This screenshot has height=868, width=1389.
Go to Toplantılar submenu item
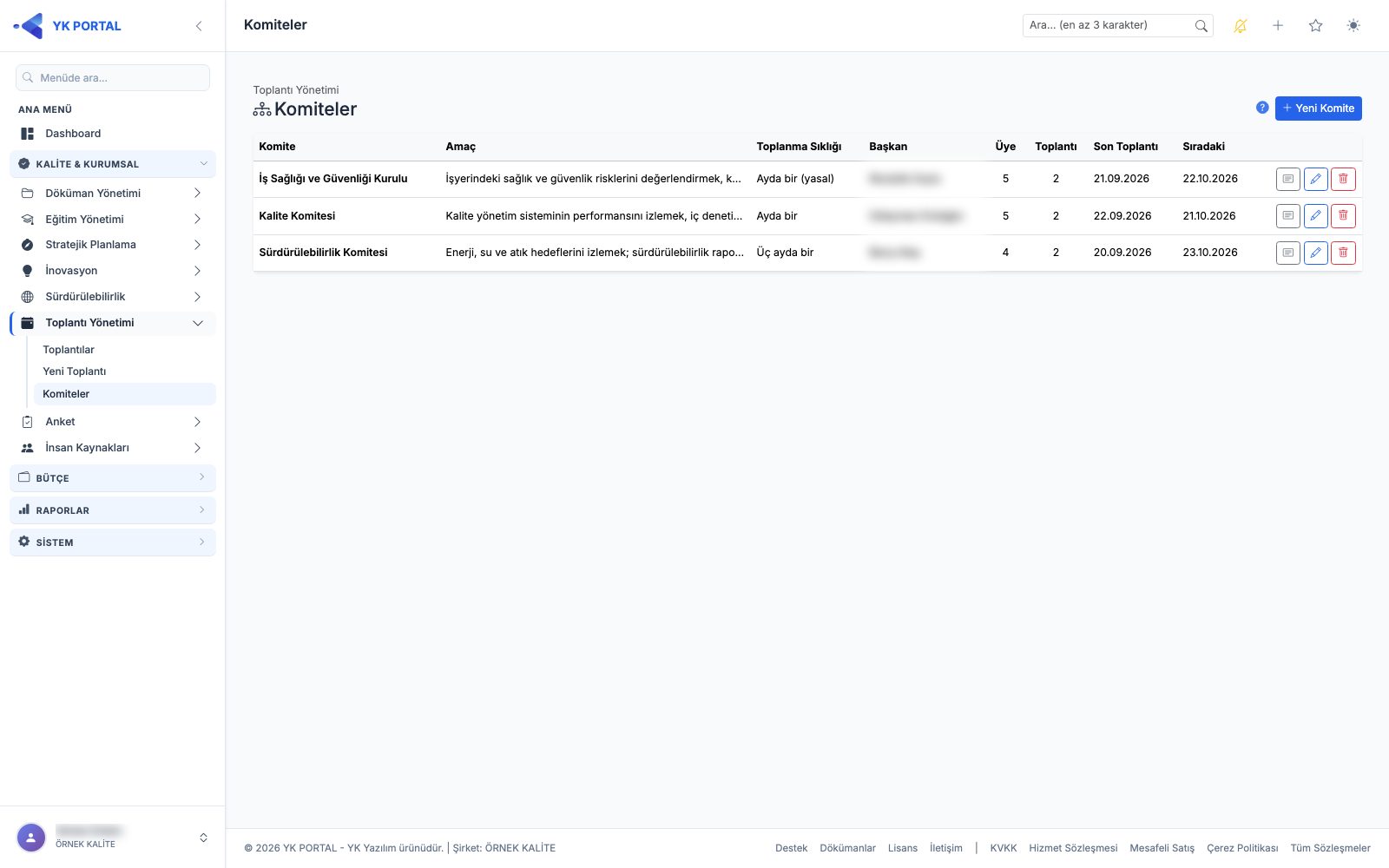[124, 350]
